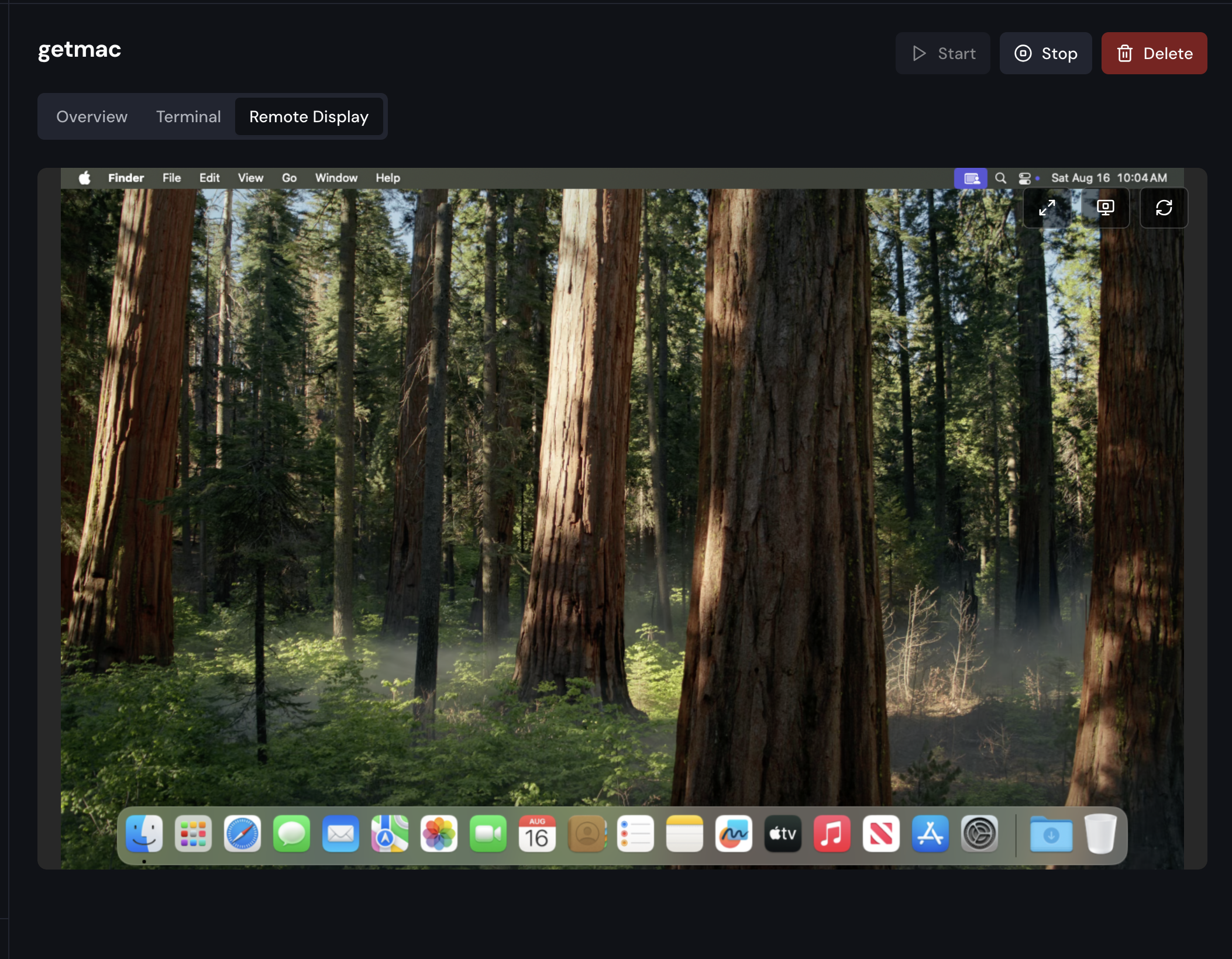1232x959 pixels.
Task: Launch Freeform from the dock
Action: (733, 834)
